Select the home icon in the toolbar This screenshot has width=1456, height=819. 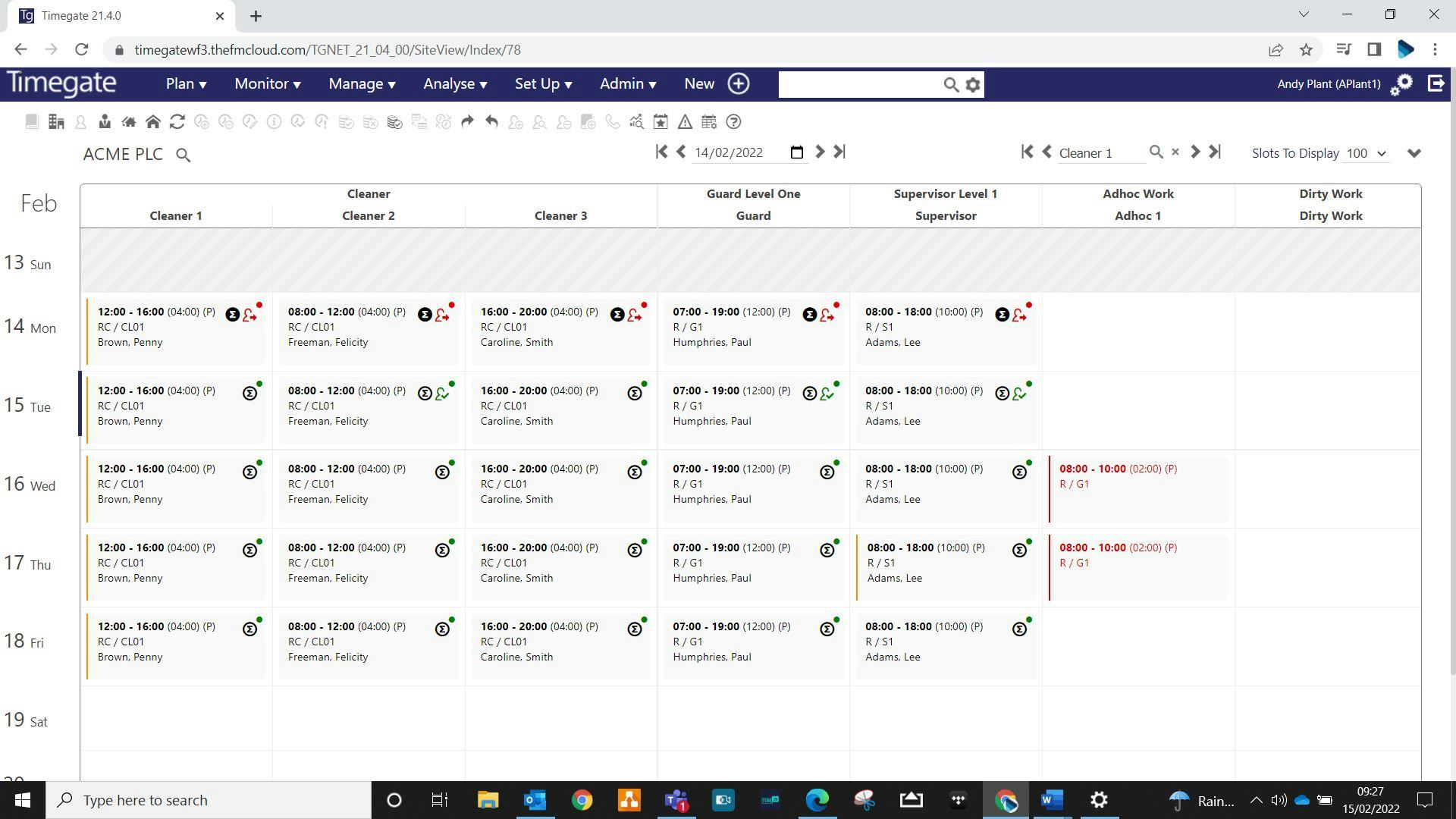pyautogui.click(x=153, y=121)
